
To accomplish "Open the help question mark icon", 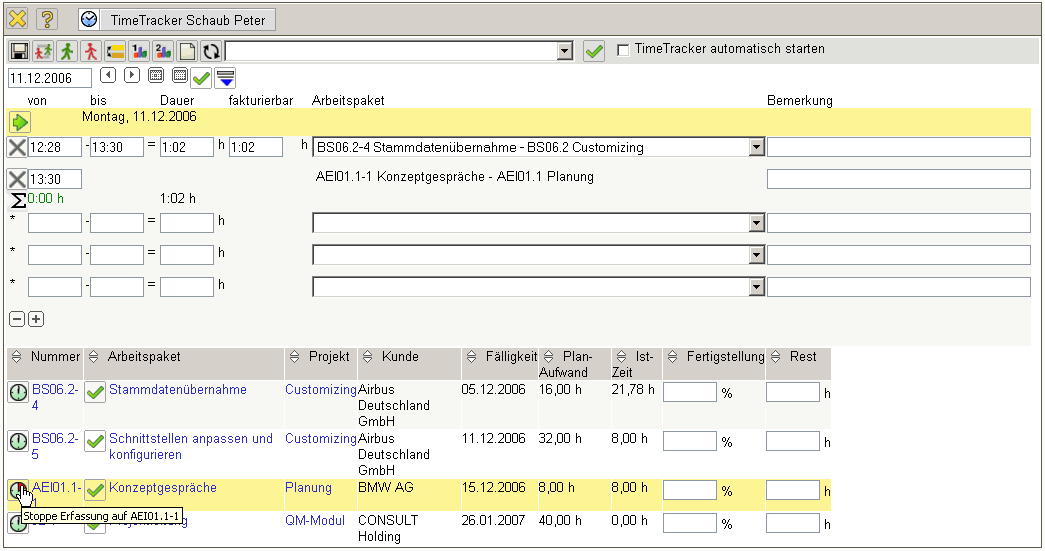I will tap(47, 19).
